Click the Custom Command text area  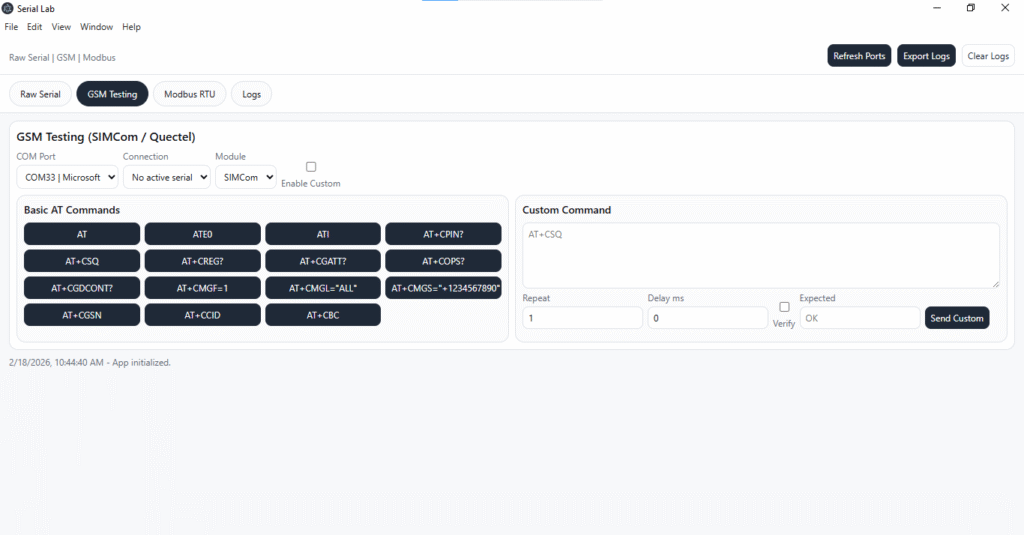pos(760,255)
